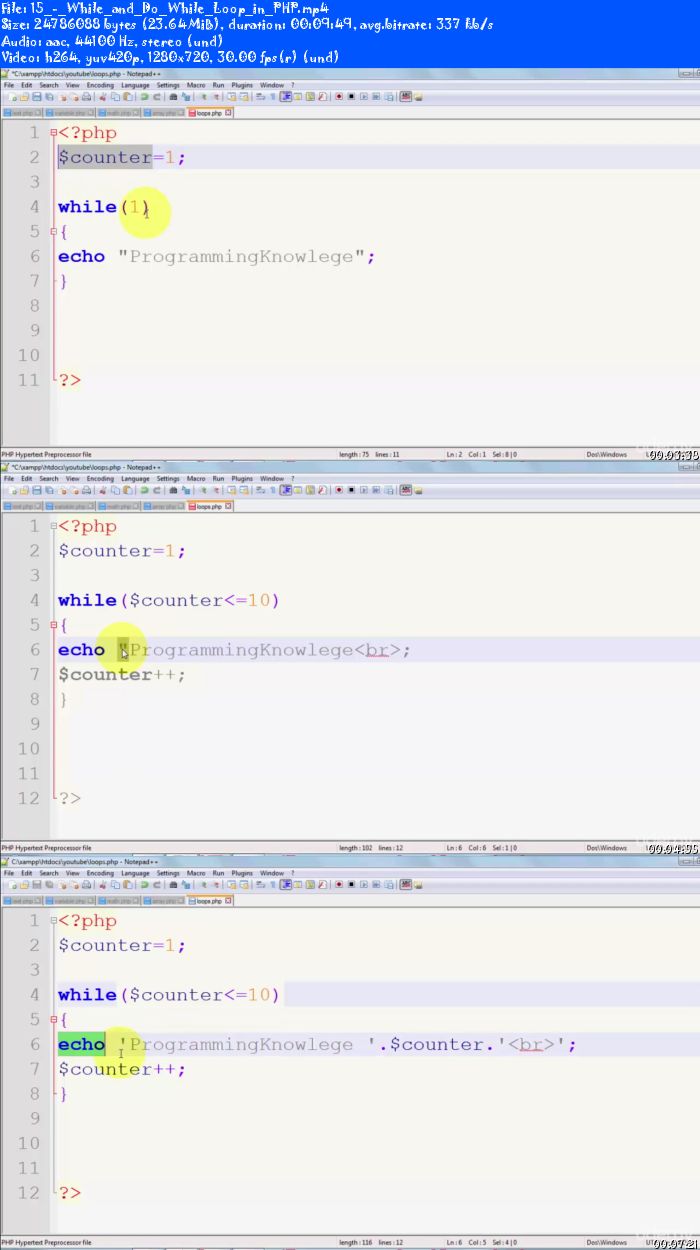Open Encoding menu in first frame
The image size is (700, 1250).
(100, 85)
